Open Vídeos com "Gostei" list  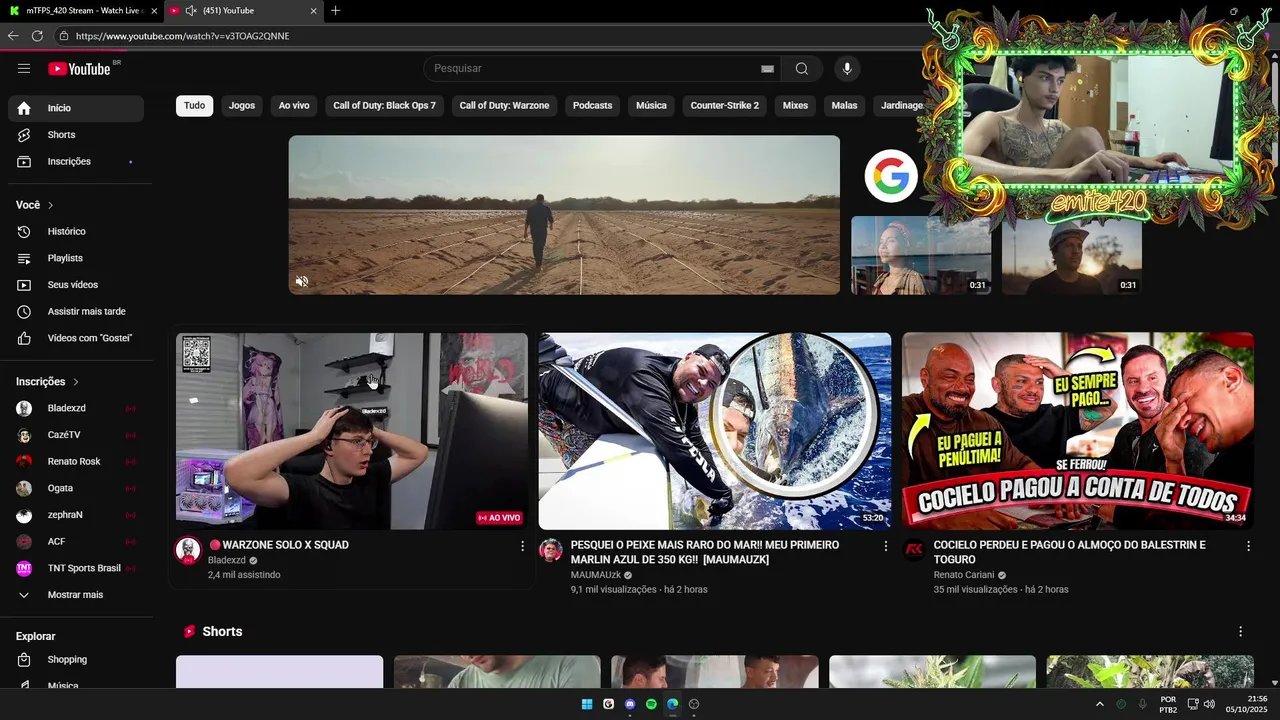(x=76, y=338)
